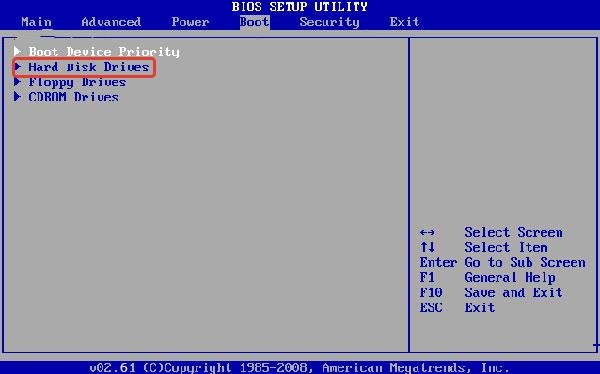Click the up-down arrows key symbol
Image resolution: width=600 pixels, height=374 pixels.
427,247
